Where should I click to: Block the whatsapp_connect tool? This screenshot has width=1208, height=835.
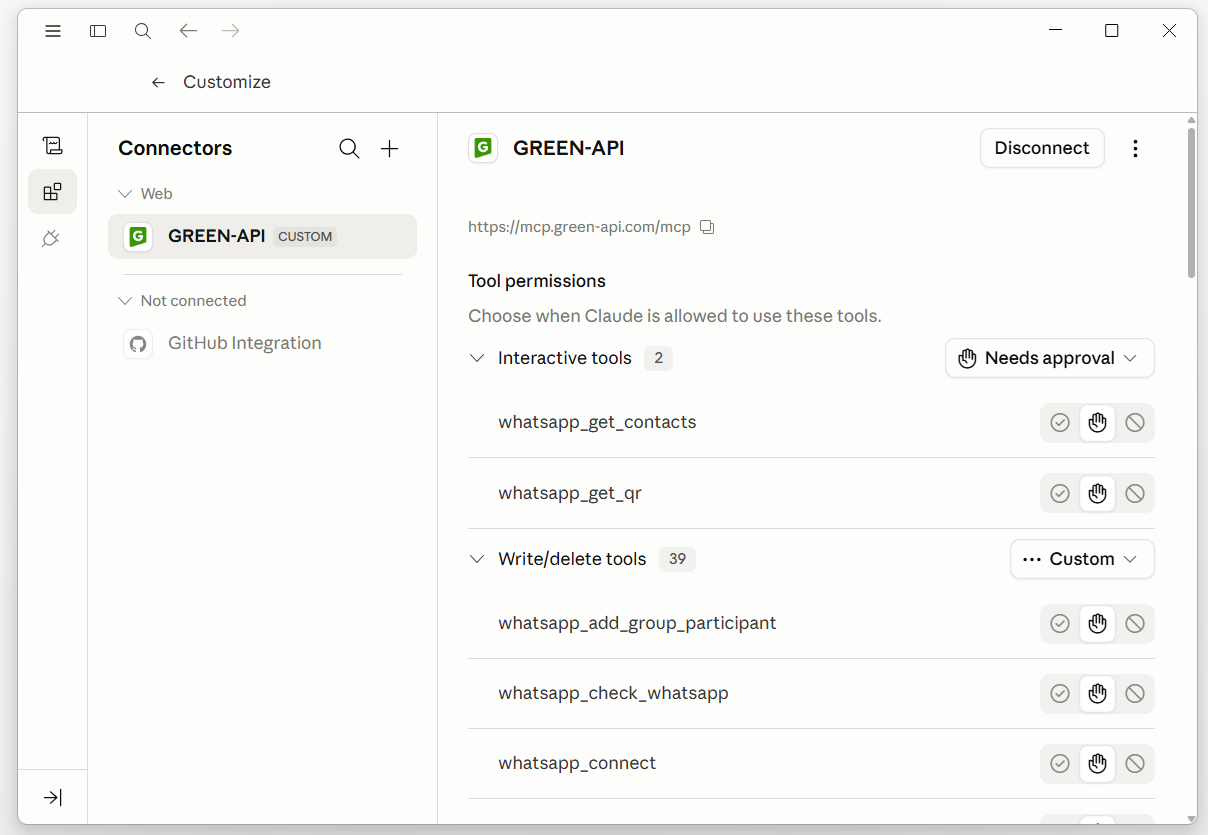[x=1135, y=764]
